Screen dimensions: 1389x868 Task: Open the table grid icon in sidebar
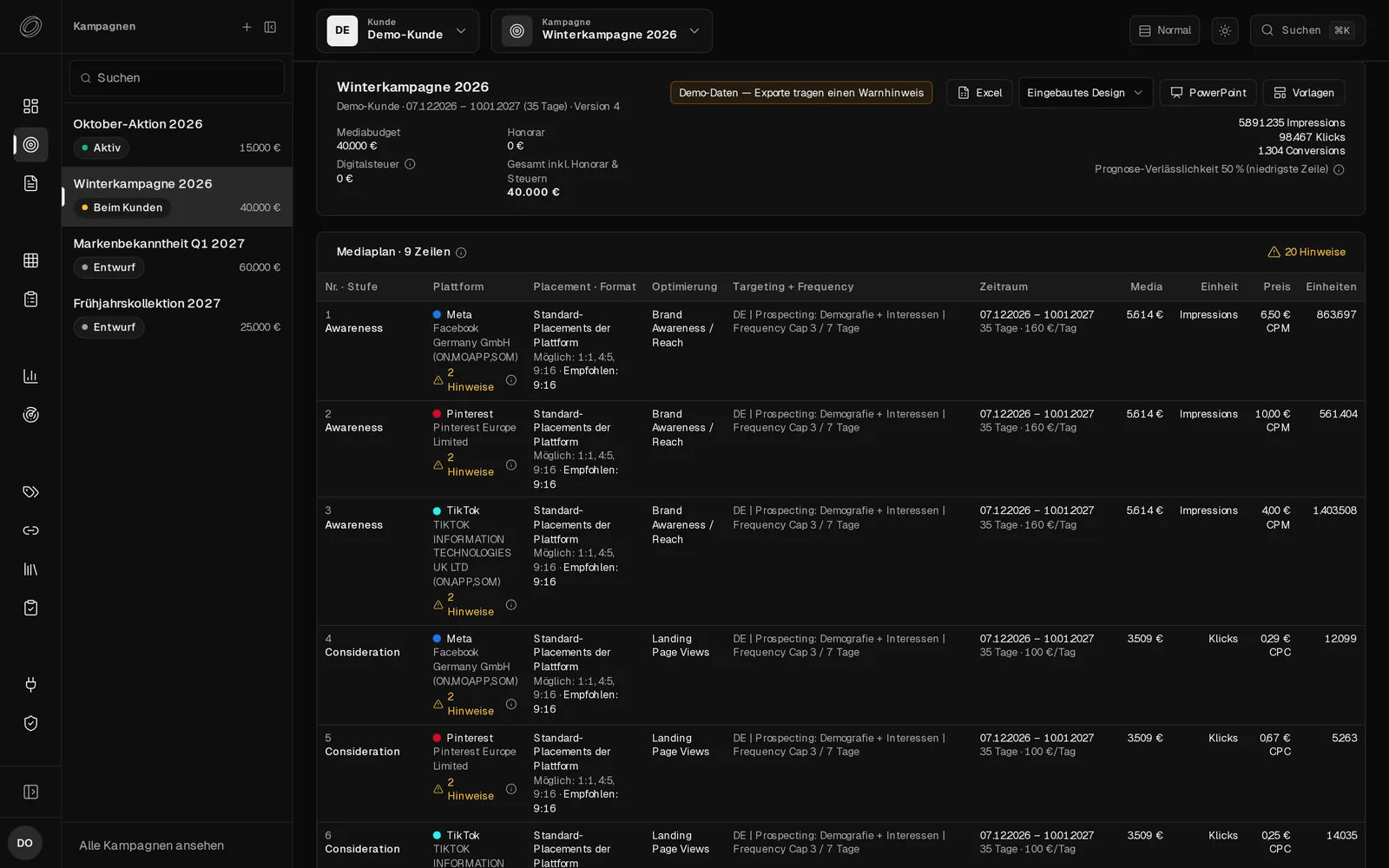pyautogui.click(x=30, y=260)
